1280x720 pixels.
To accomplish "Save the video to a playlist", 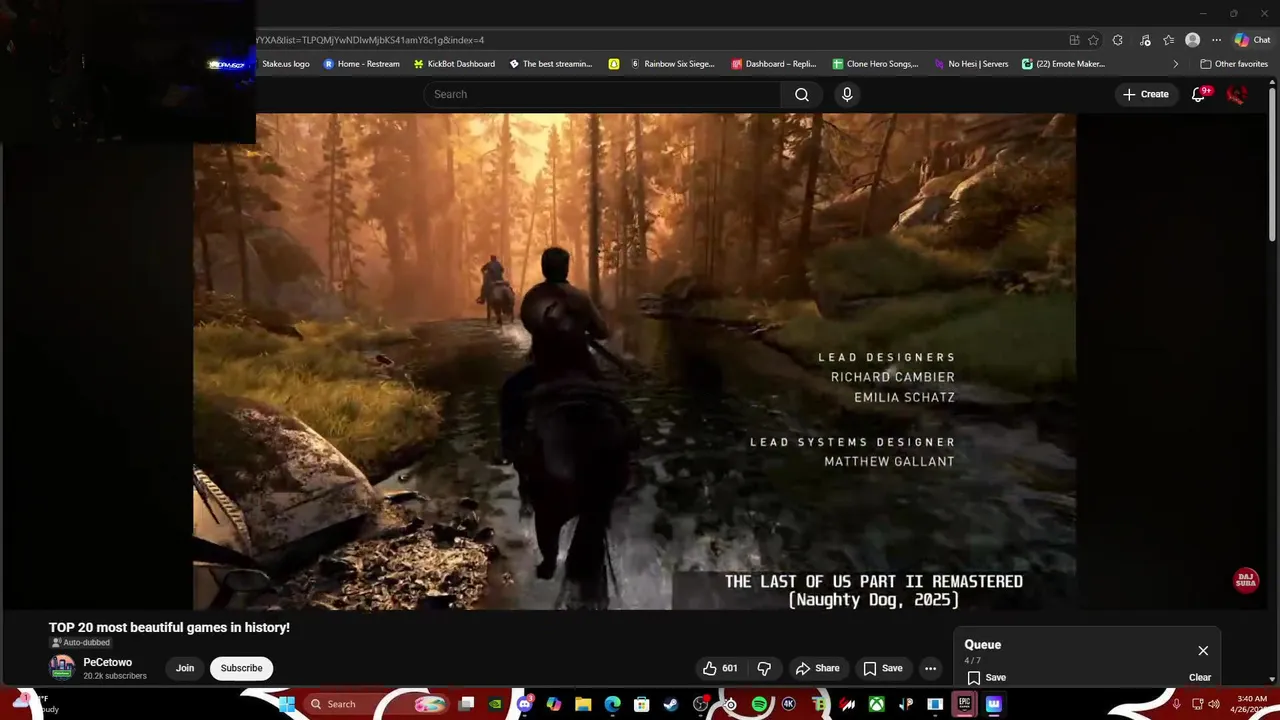I will click(x=883, y=668).
